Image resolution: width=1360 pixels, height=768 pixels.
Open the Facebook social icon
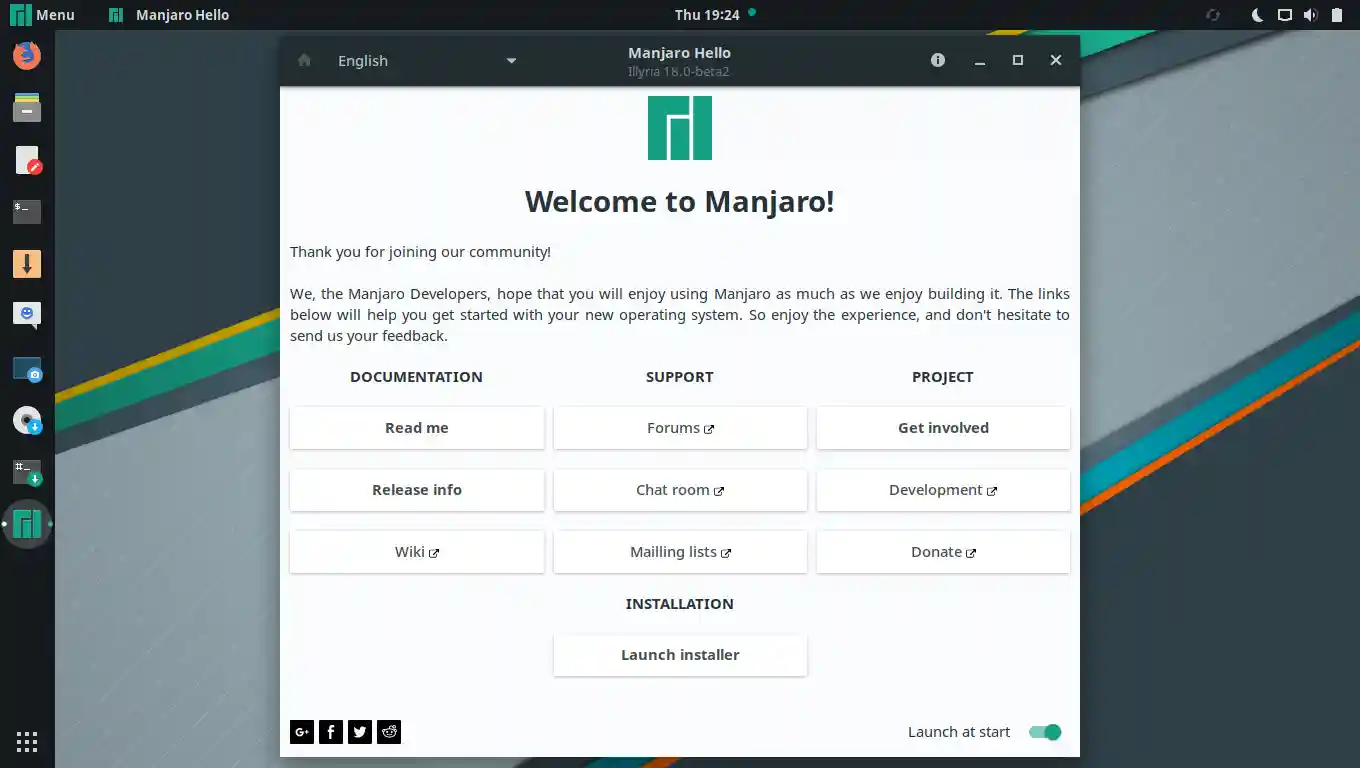331,732
